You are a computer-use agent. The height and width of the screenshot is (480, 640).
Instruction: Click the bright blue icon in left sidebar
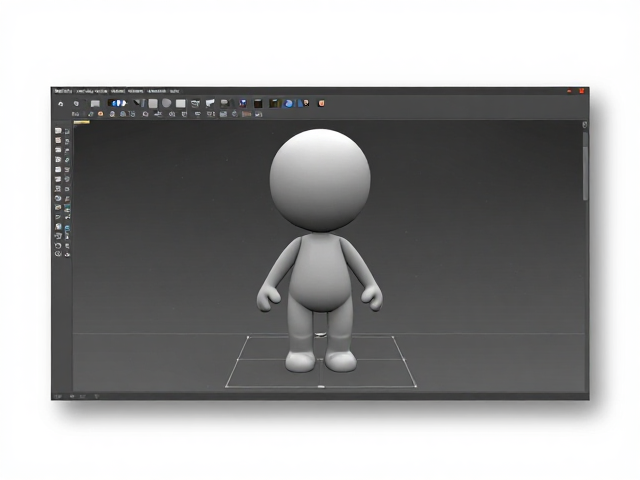point(67,227)
